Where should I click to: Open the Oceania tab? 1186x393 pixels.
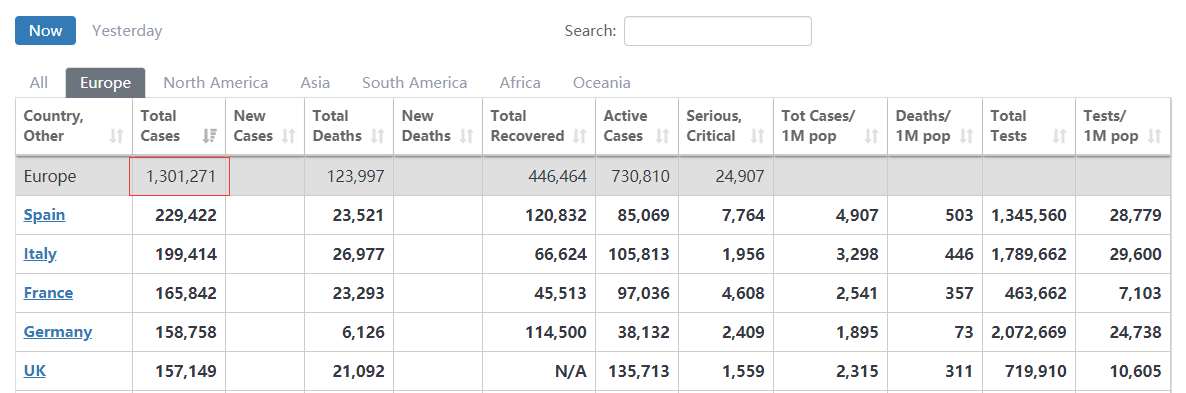[601, 82]
